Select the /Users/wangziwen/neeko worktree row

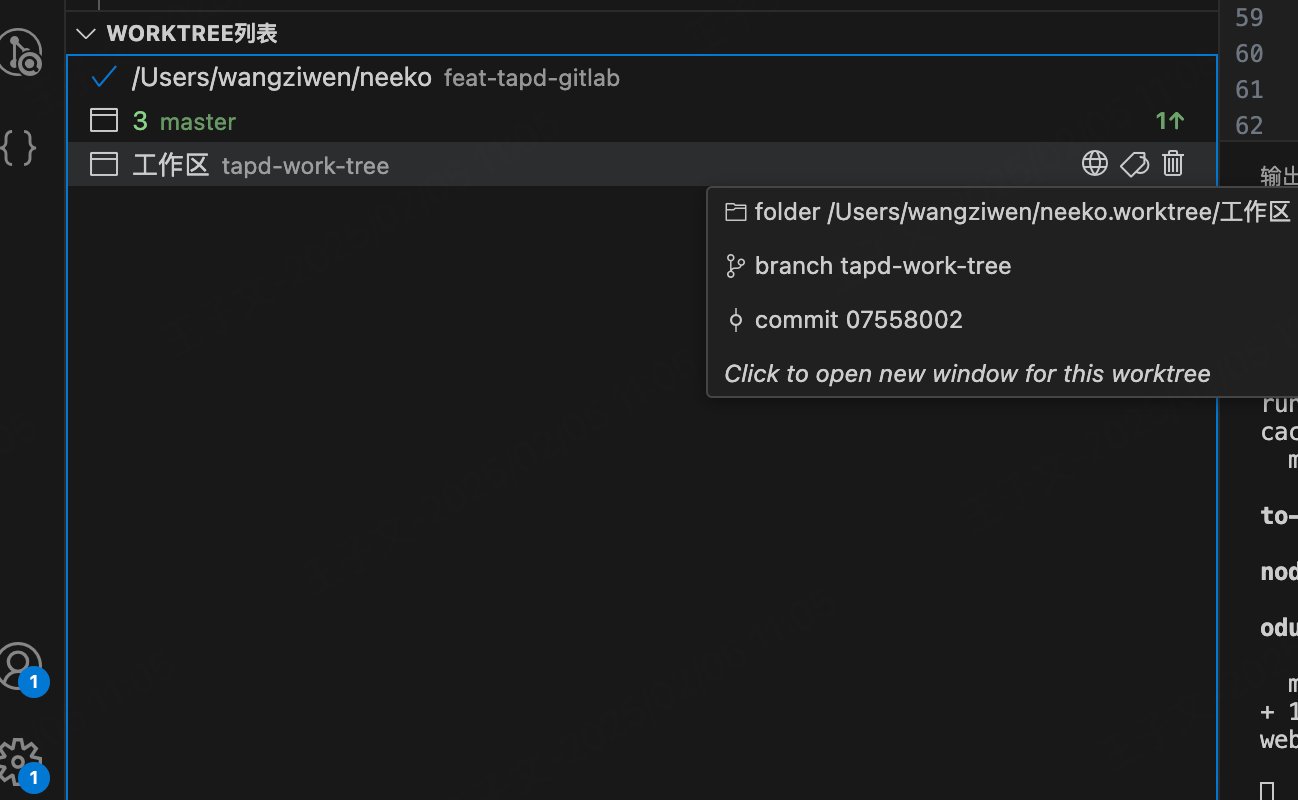[281, 77]
